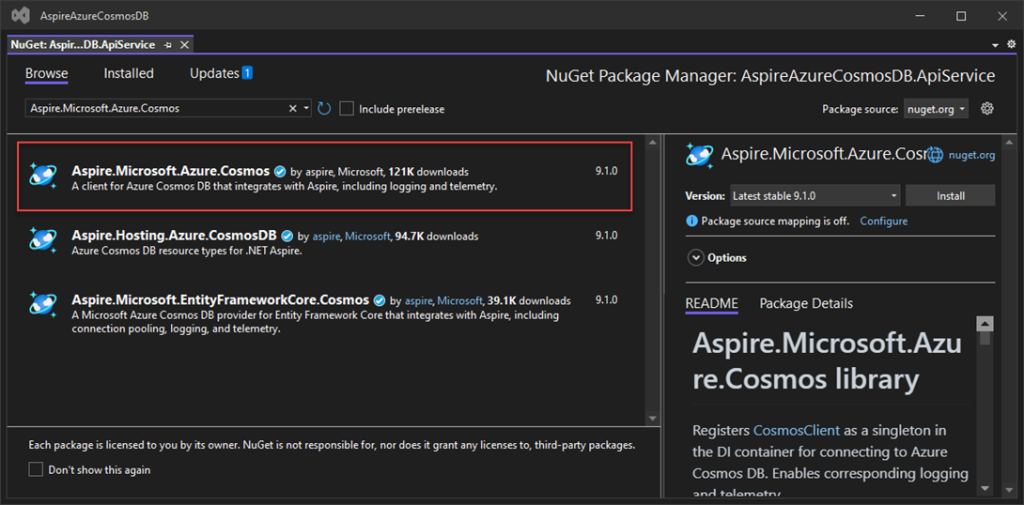
Task: Open the Version dropdown showing Latest stable 9.1.0
Action: (x=813, y=196)
